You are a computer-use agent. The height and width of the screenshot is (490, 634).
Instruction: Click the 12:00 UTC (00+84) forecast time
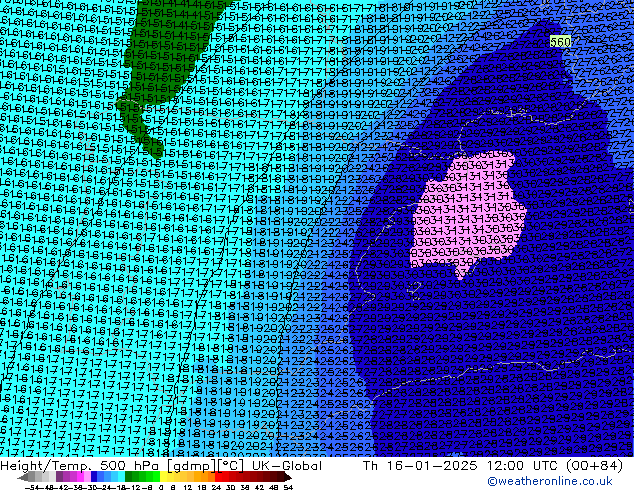coord(555,466)
